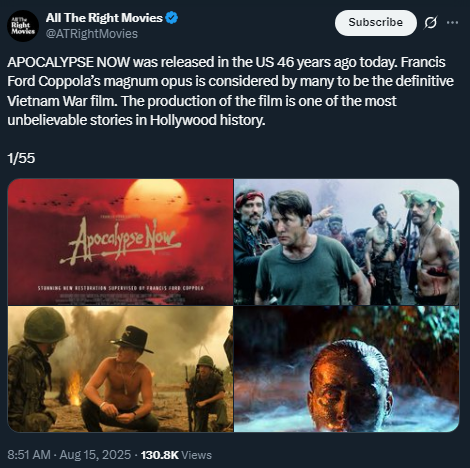Click the 130.8K Views count
Viewport: 470px width, 468px height.
coord(176,455)
